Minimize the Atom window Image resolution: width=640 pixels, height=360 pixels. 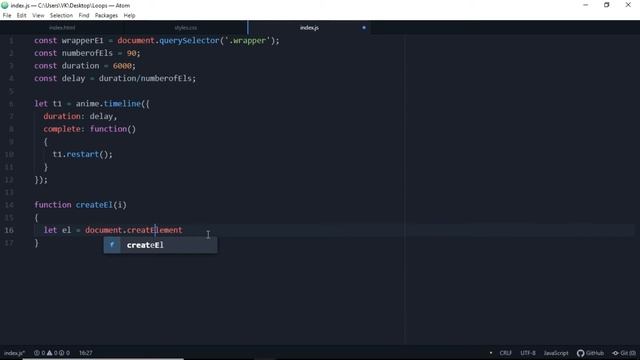[x=586, y=5]
